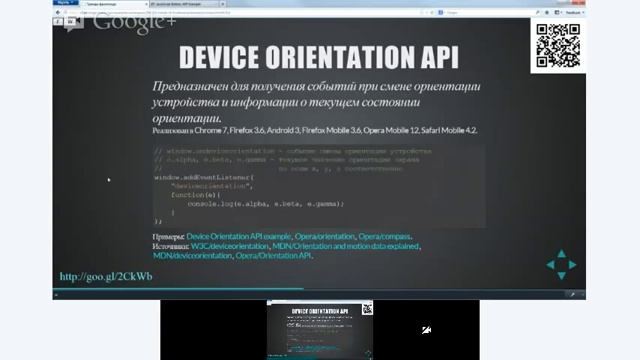Image resolution: width=640 pixels, height=360 pixels.
Task: Click the browser back button
Action: tap(58, 13)
